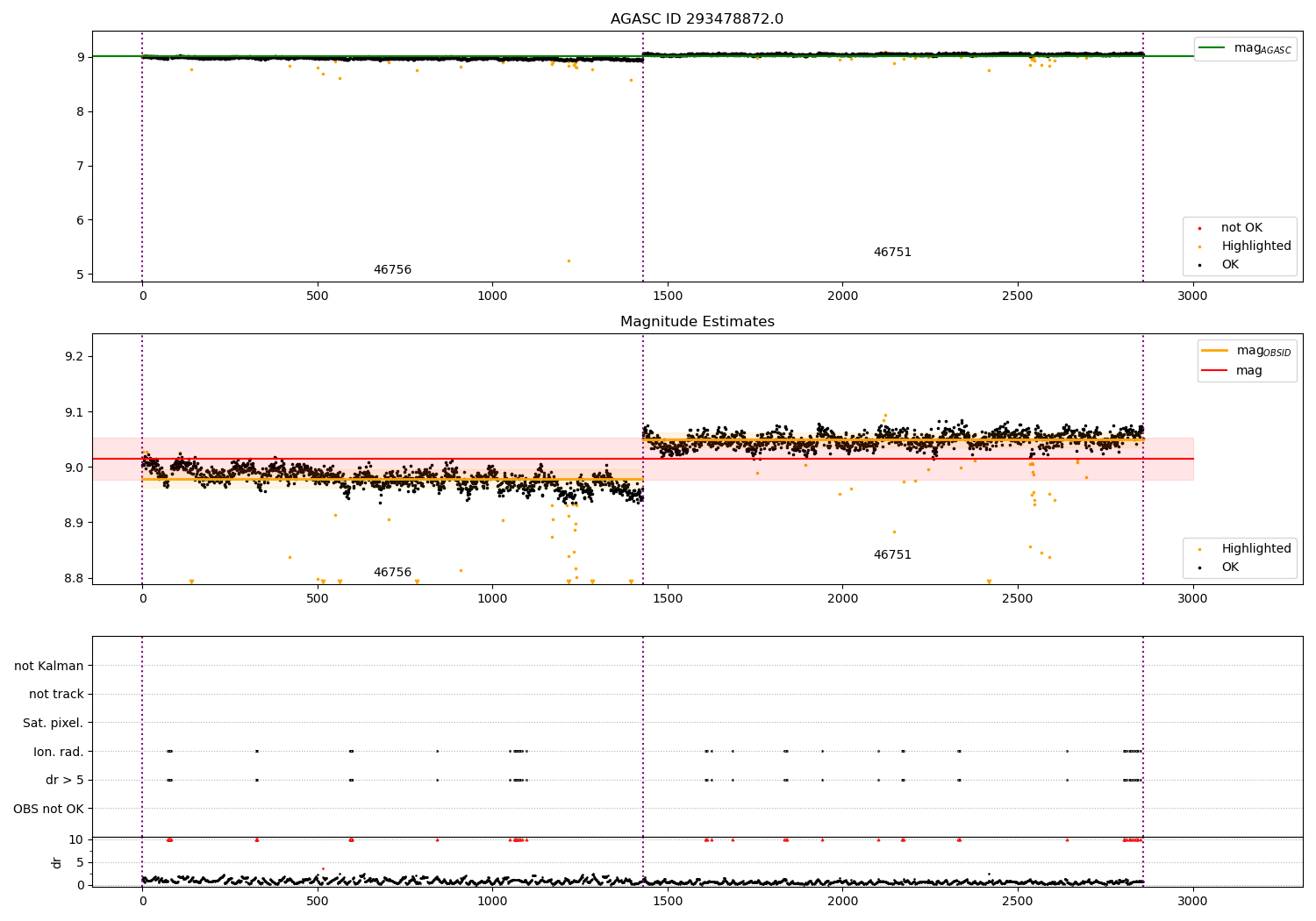Click 'OK' legend entry in the top plot
Screen dimensions: 1316x921
pos(1230,265)
